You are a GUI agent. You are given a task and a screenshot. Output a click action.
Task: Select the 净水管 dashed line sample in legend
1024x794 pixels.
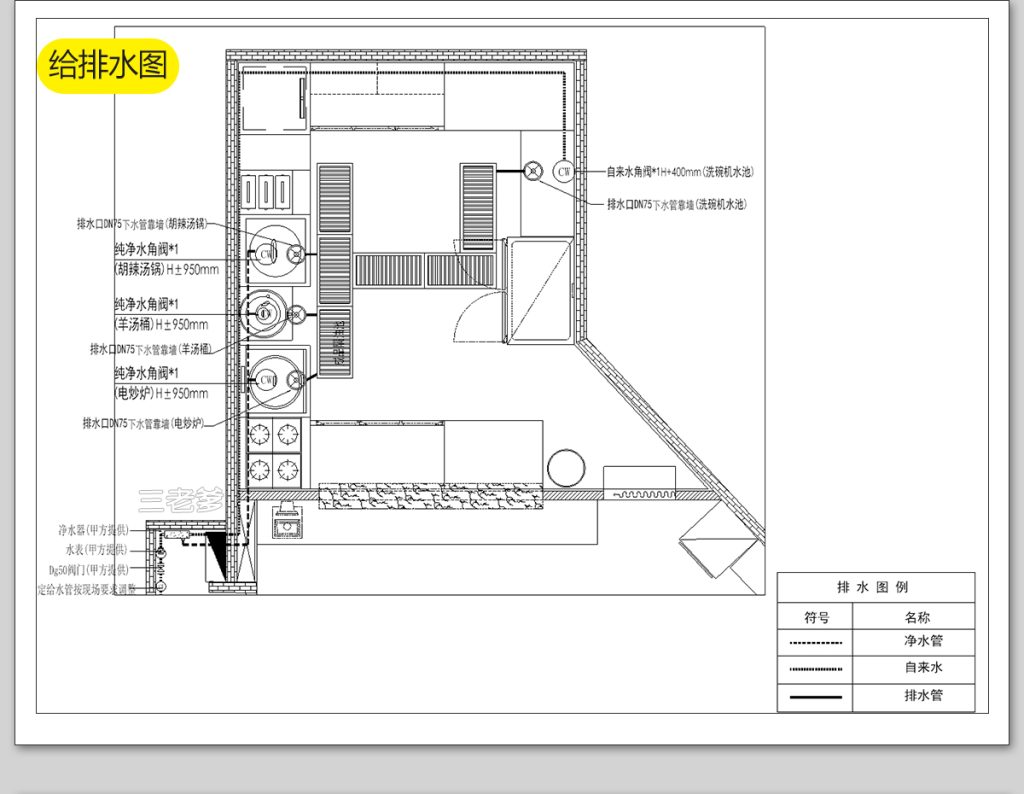(x=815, y=643)
